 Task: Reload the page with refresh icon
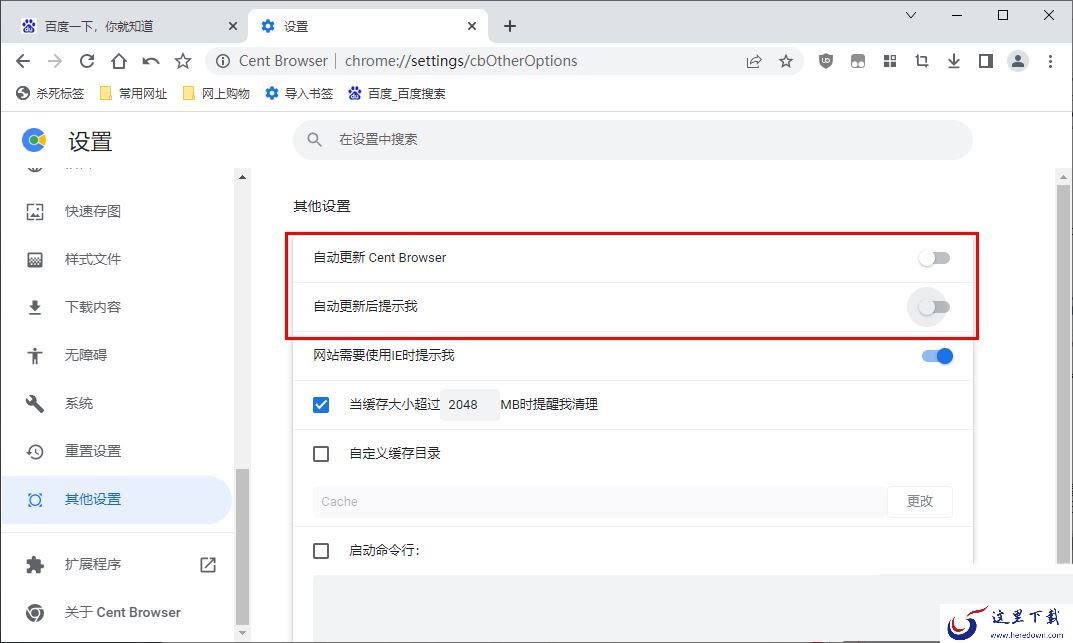pos(87,61)
